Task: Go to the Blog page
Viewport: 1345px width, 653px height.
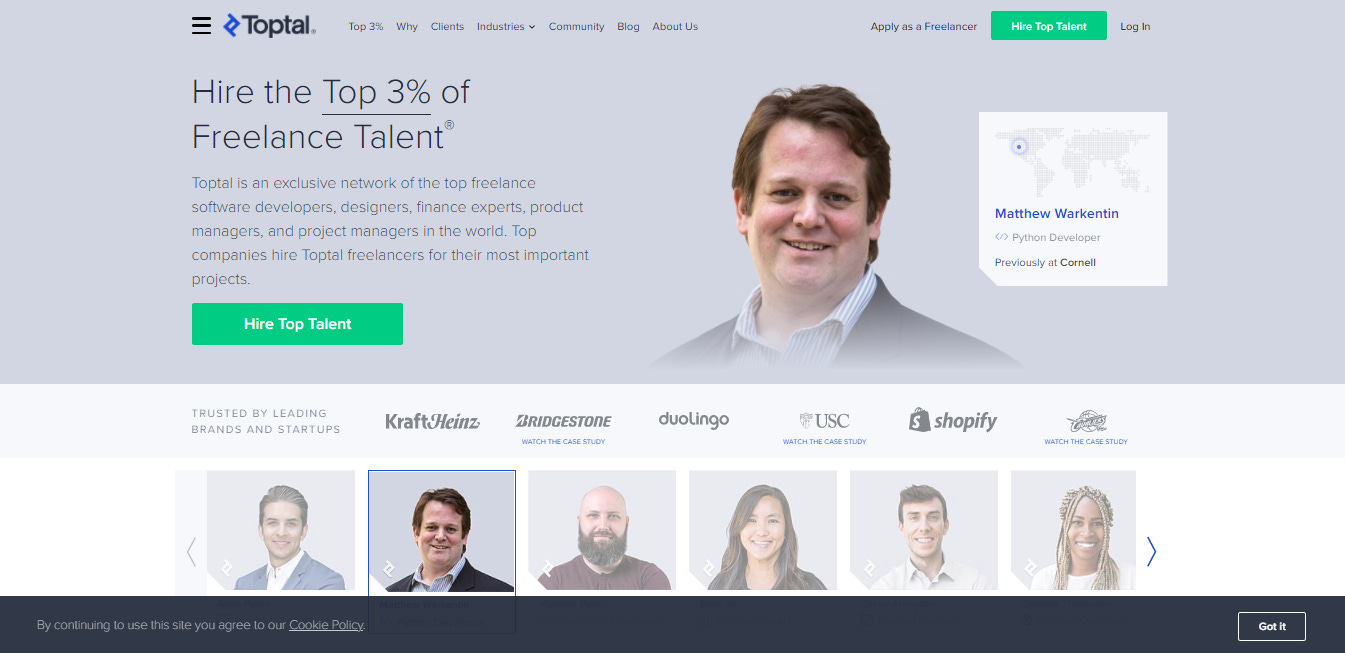Action: 628,27
